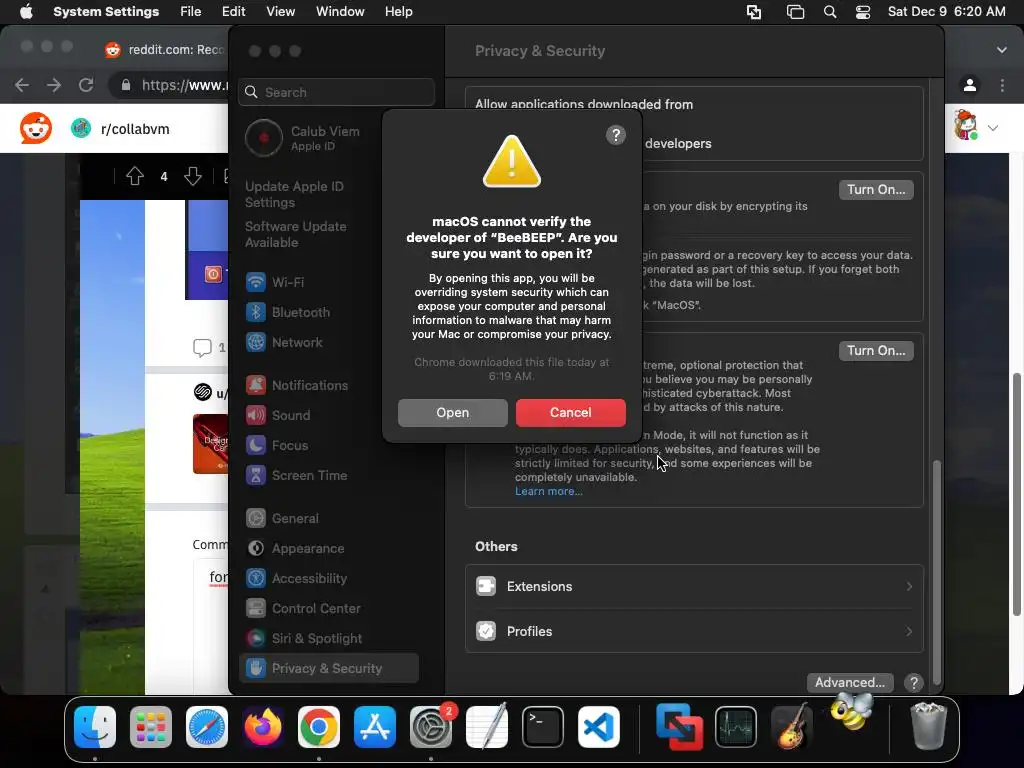Viewport: 1024px width, 768px height.
Task: Open the Edit menu
Action: (233, 12)
